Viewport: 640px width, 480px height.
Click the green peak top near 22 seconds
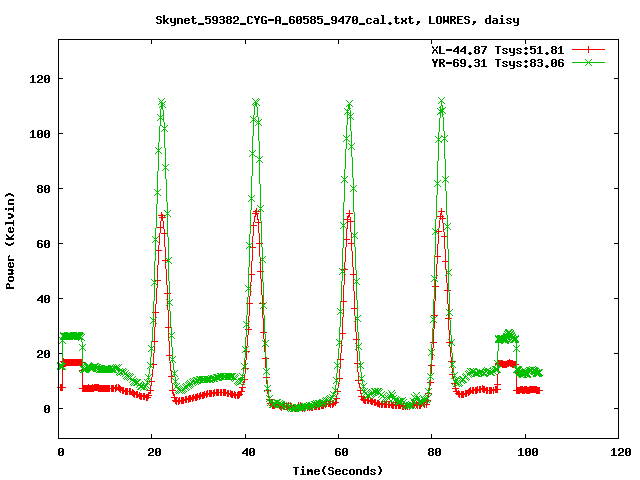(162, 102)
